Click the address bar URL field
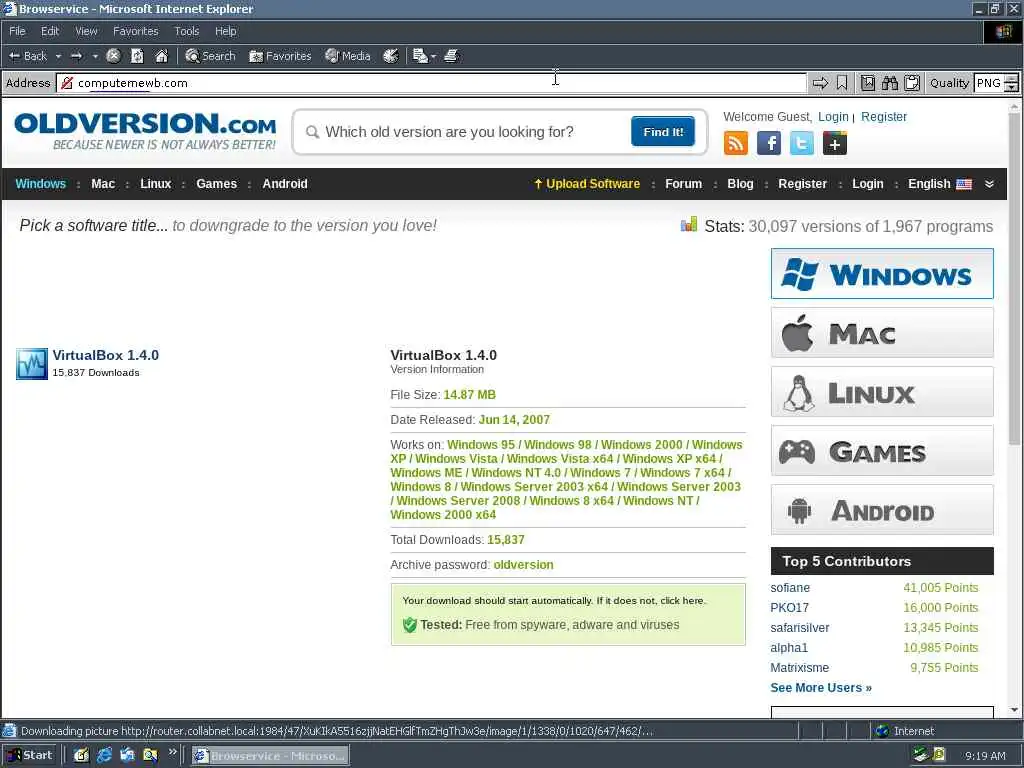The width and height of the screenshot is (1024, 768). coord(432,83)
